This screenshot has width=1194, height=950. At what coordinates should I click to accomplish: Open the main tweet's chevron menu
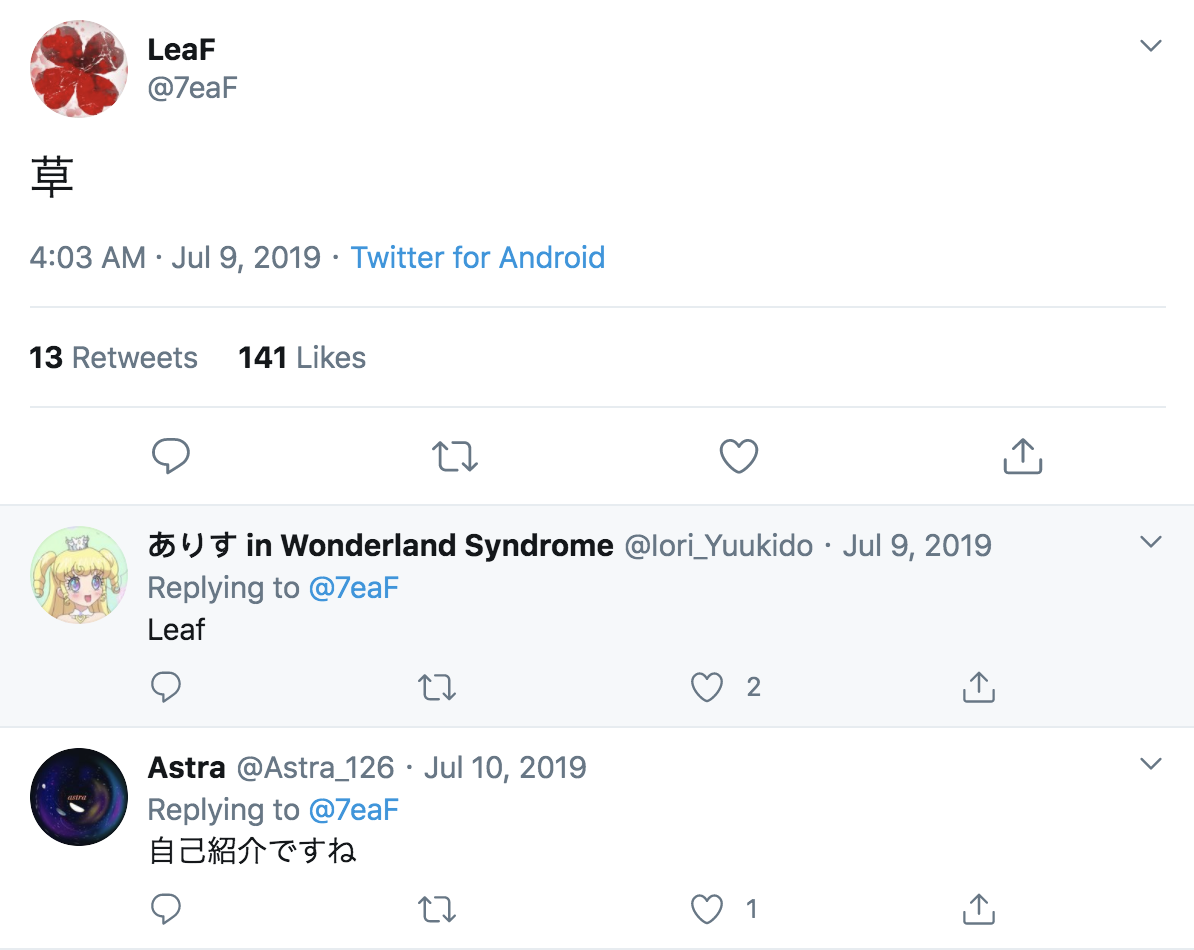[x=1151, y=46]
